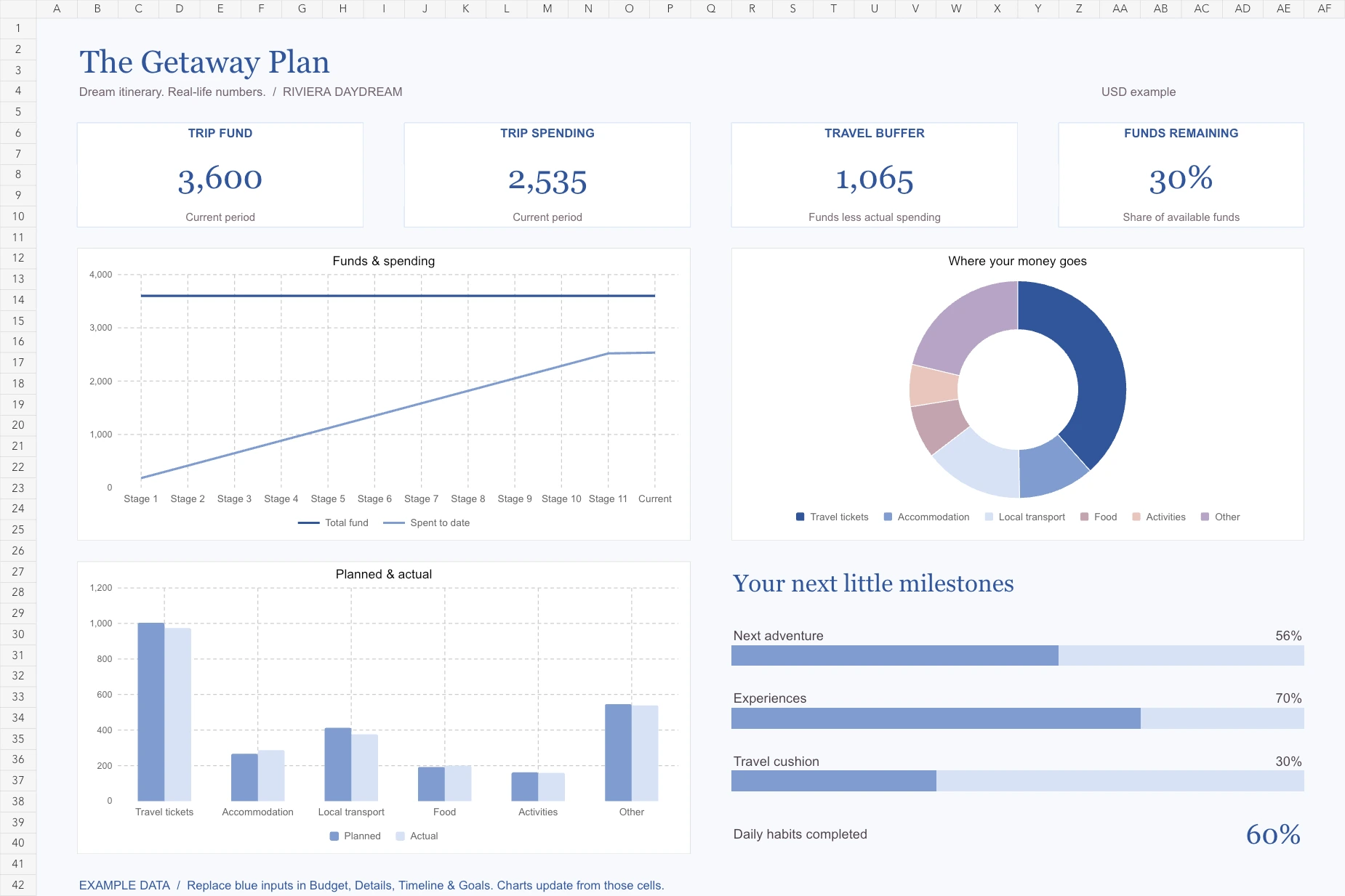The image size is (1345, 896).
Task: Click the 'Food' donut legend entry
Action: tap(1099, 517)
